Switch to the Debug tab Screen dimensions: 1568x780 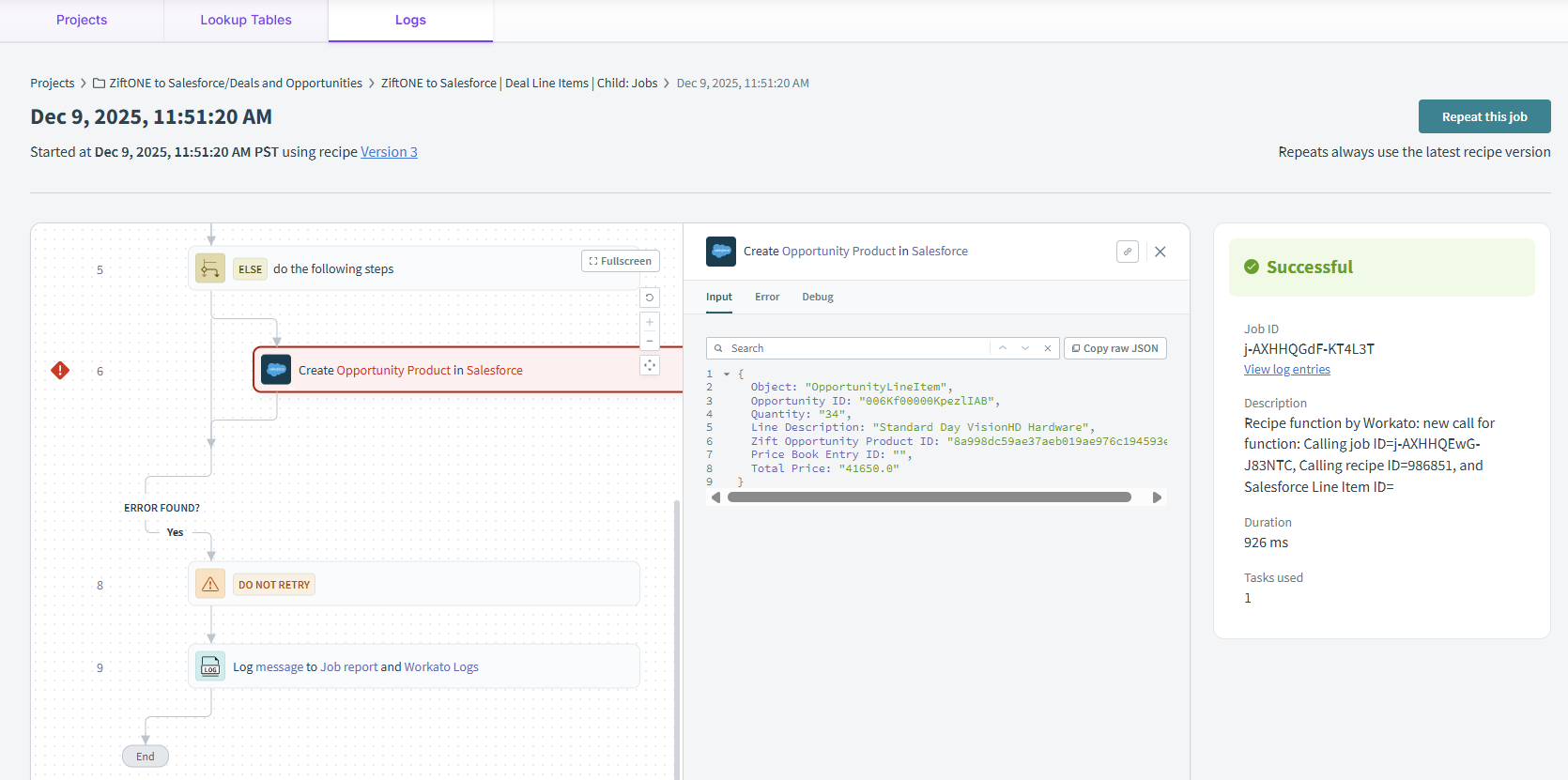[817, 297]
